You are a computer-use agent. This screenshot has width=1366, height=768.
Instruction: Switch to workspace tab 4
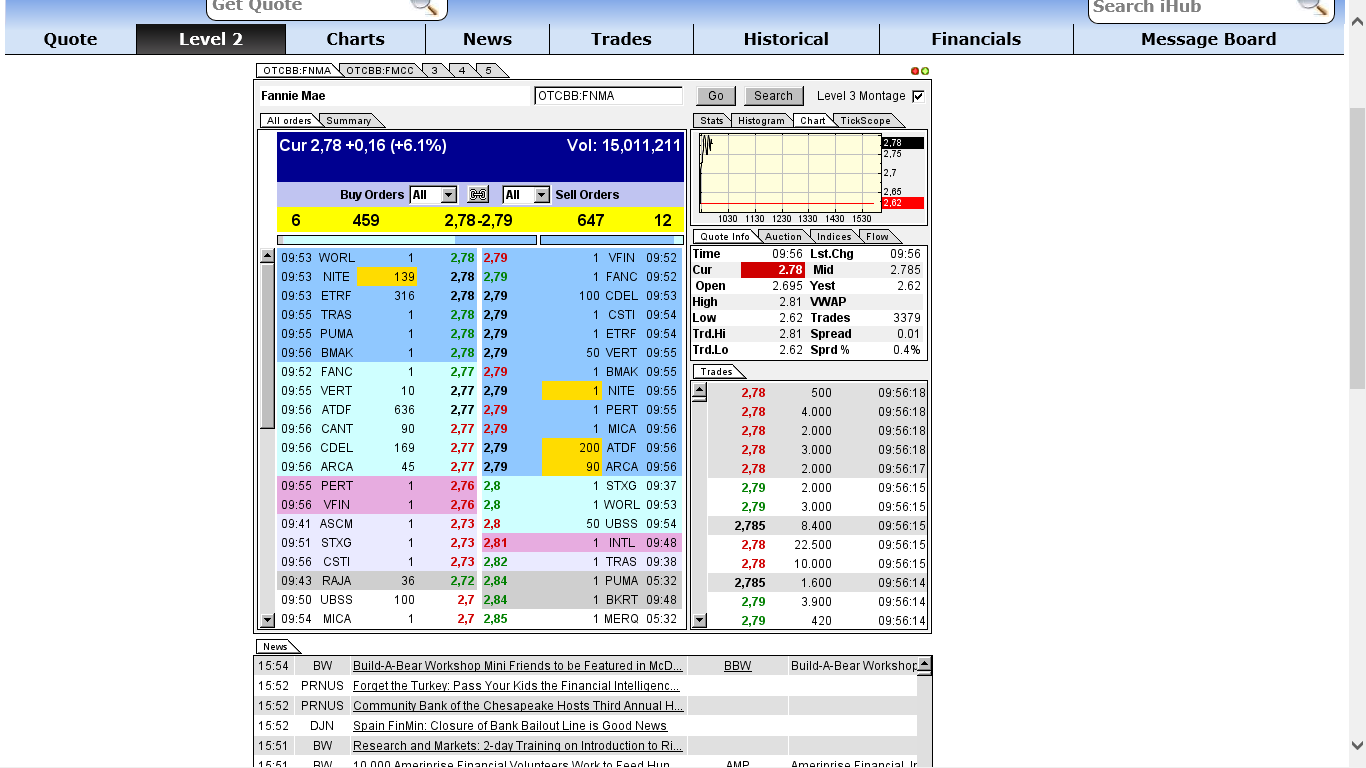[462, 71]
